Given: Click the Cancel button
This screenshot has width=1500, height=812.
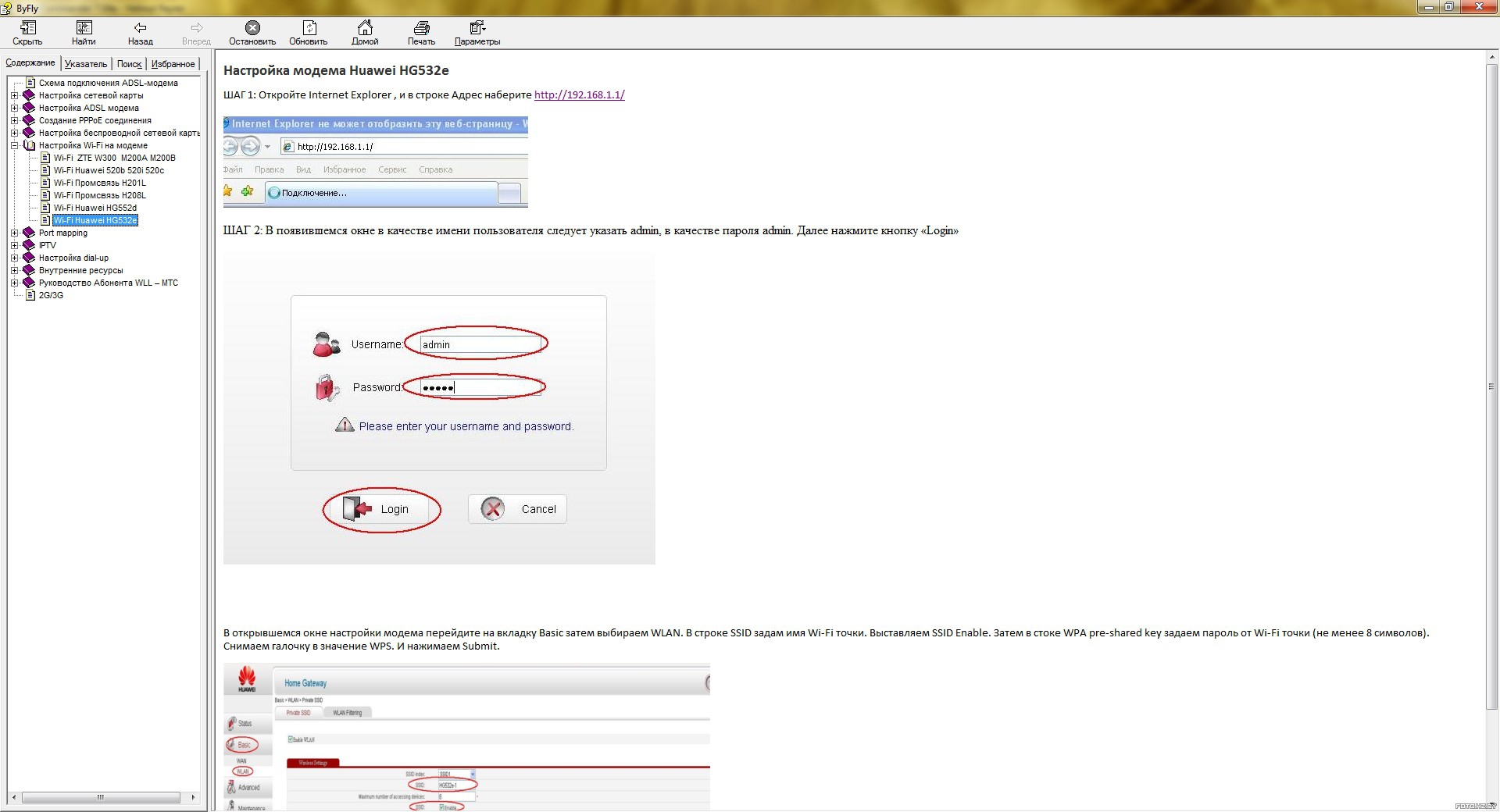Looking at the screenshot, I should point(517,509).
